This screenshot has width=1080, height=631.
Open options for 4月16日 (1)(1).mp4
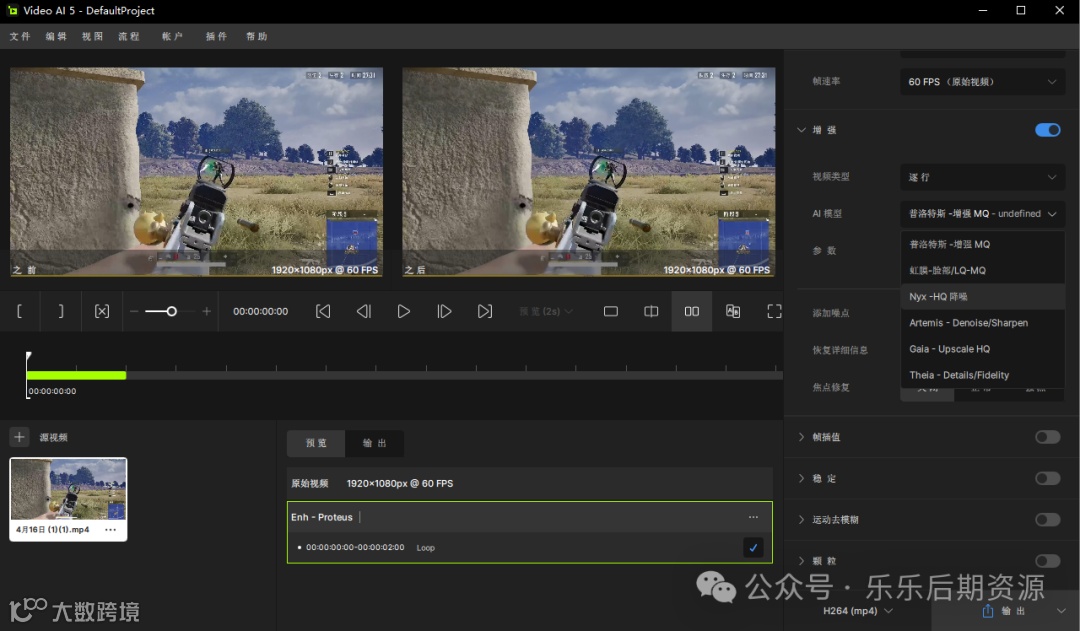coord(110,530)
